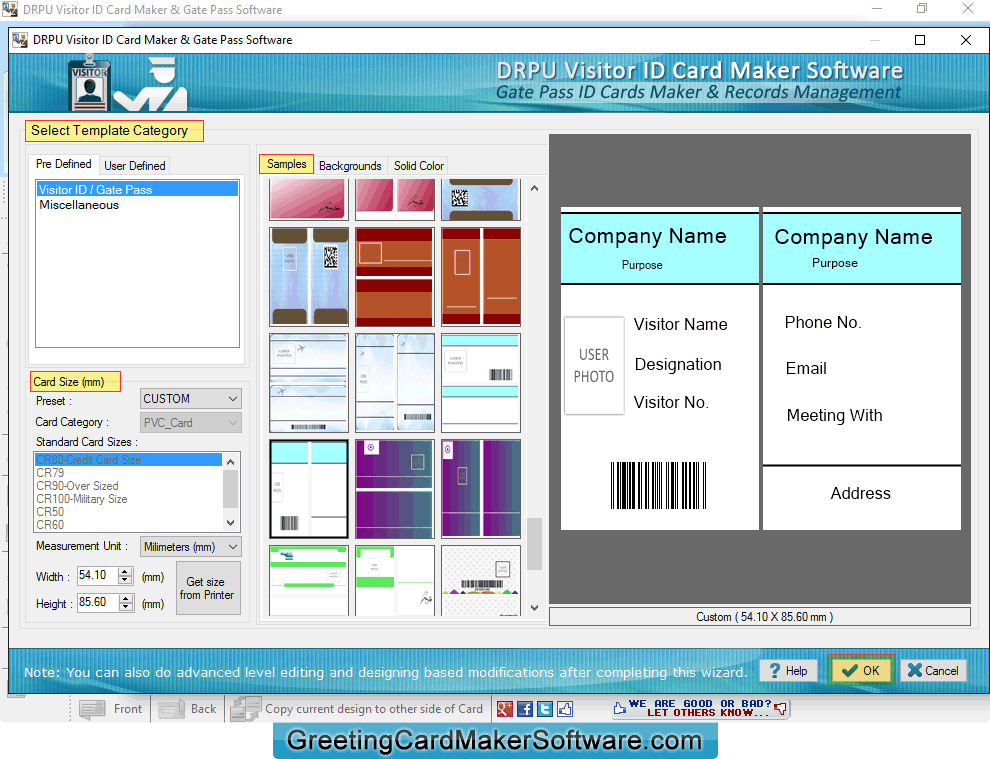Click the Width value field

click(98, 575)
